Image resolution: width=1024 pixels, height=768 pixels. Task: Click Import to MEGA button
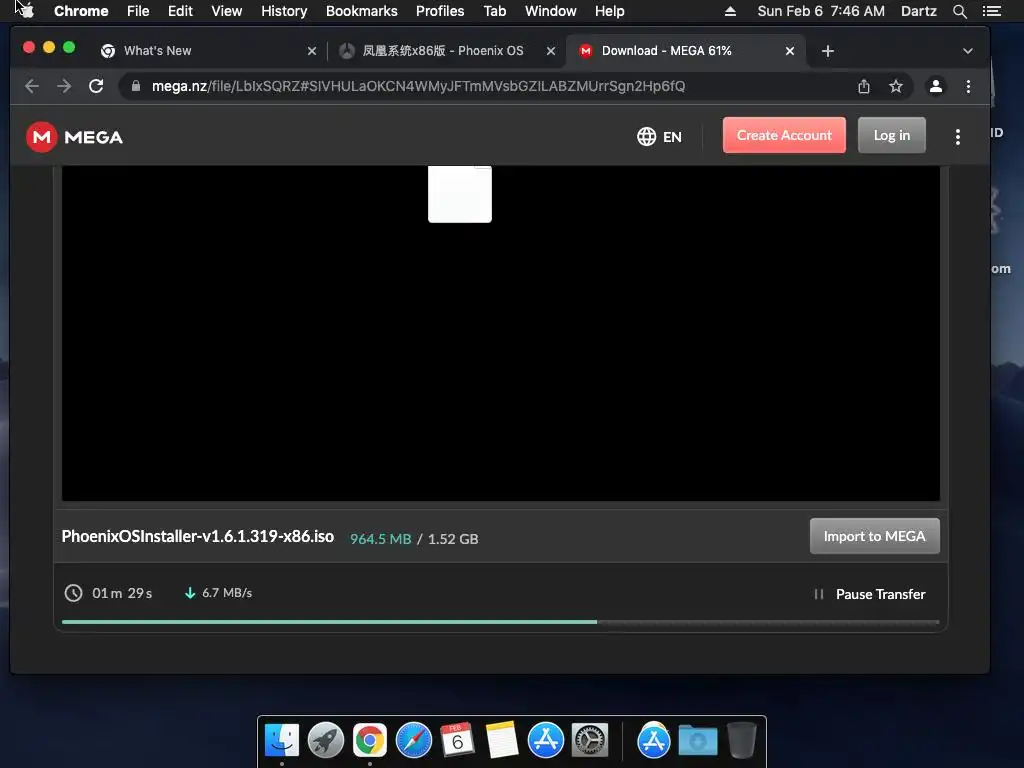point(874,536)
